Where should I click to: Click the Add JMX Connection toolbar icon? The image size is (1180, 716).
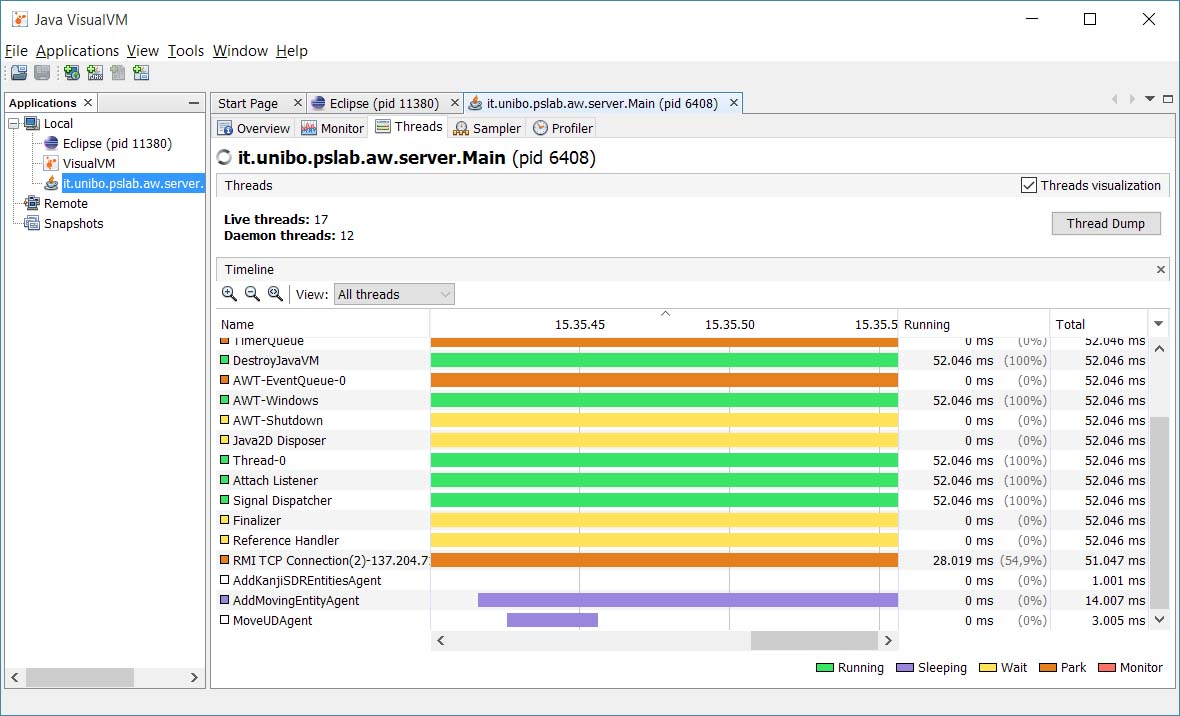(x=95, y=73)
